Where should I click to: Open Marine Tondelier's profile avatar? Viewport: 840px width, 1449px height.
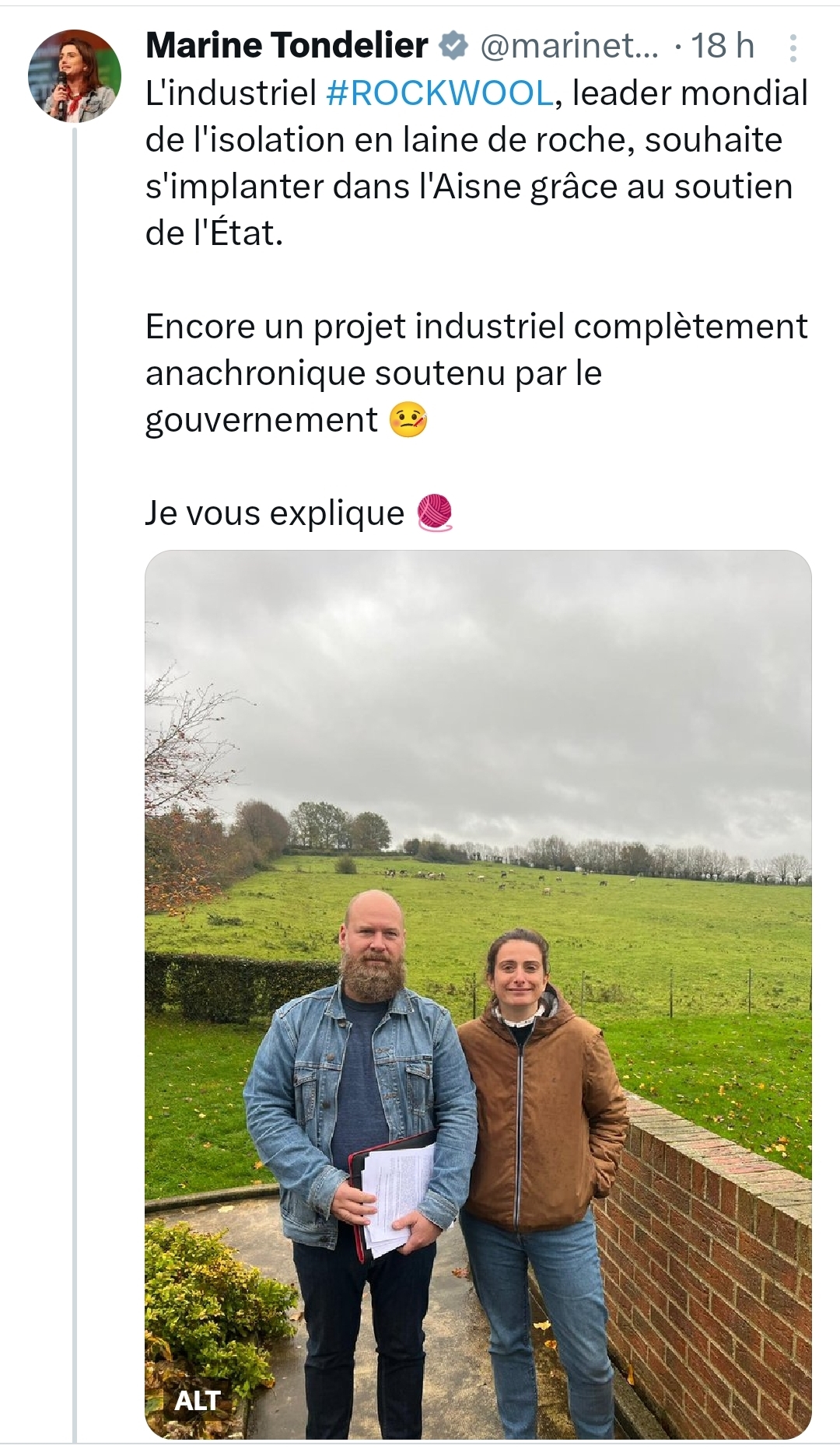click(75, 76)
